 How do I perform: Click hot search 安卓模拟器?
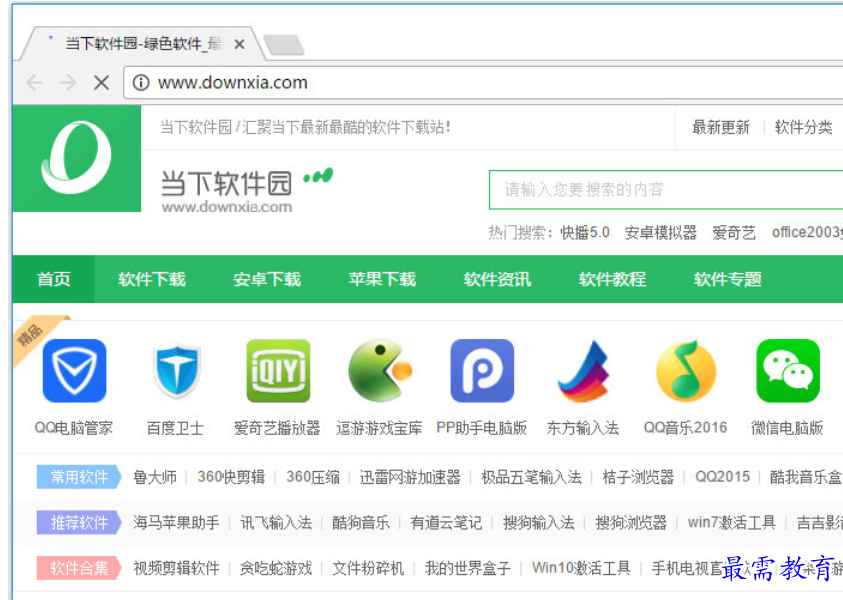(661, 233)
